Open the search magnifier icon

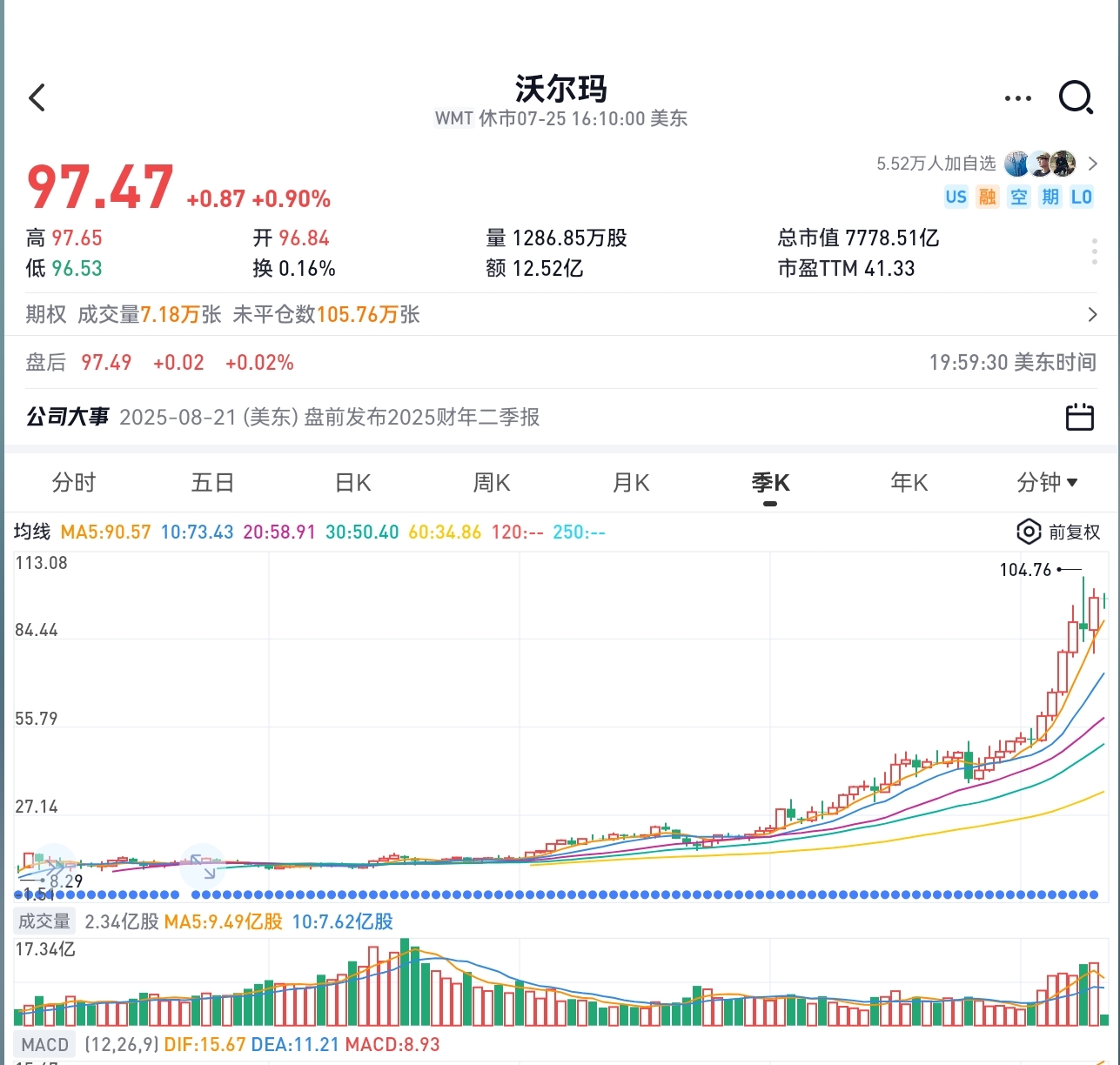pos(1076,97)
